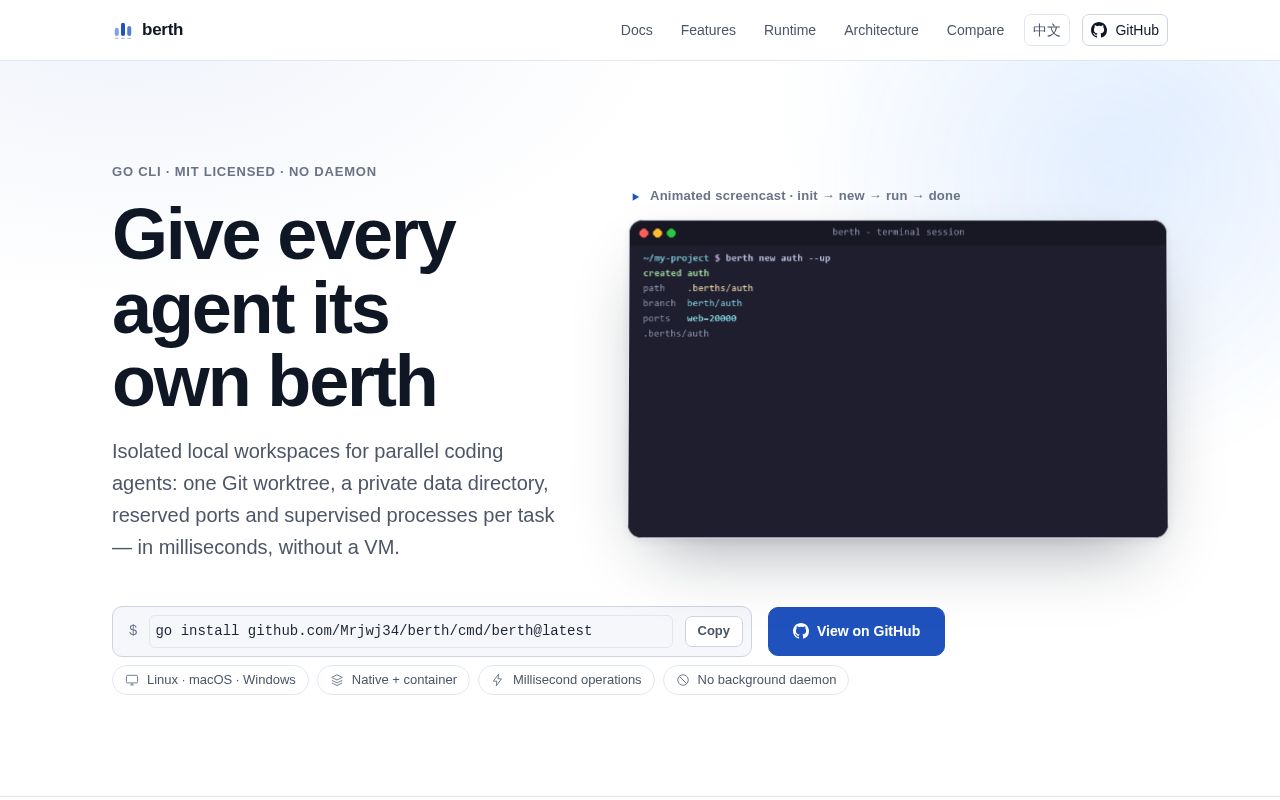This screenshot has height=800, width=1280.
Task: Click the 'GO CLI · MIT LICENSED · NO DAEMON' tagline
Action: click(x=244, y=172)
